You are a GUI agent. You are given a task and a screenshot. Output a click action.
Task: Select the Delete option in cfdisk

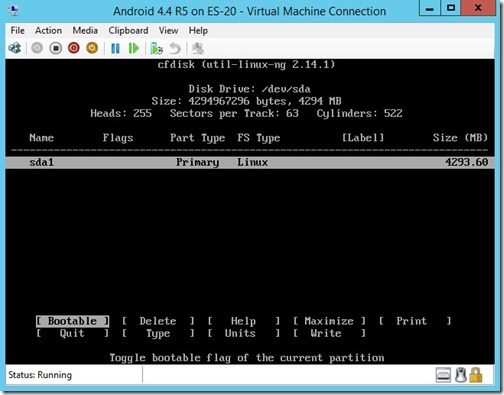click(158, 321)
